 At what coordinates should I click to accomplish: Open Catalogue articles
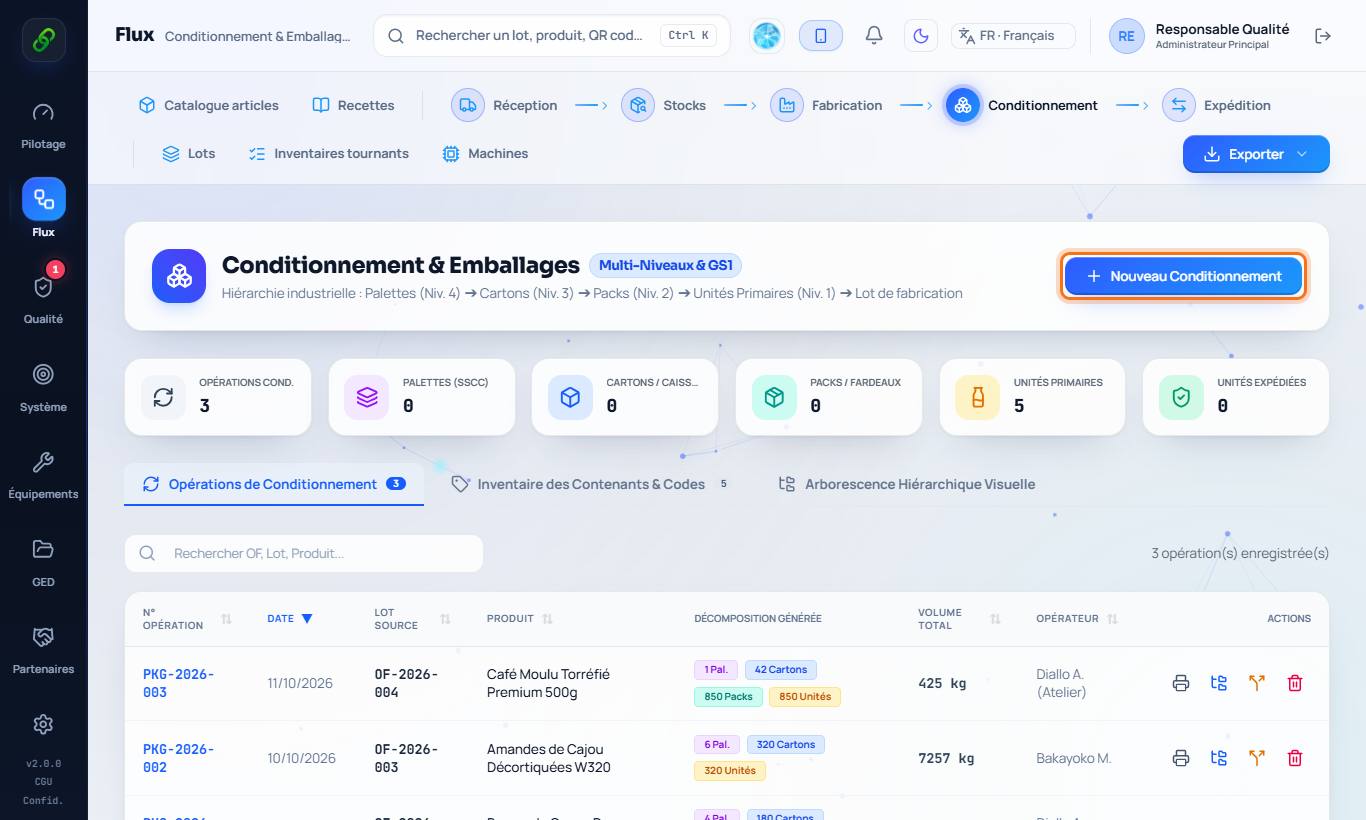tap(209, 105)
